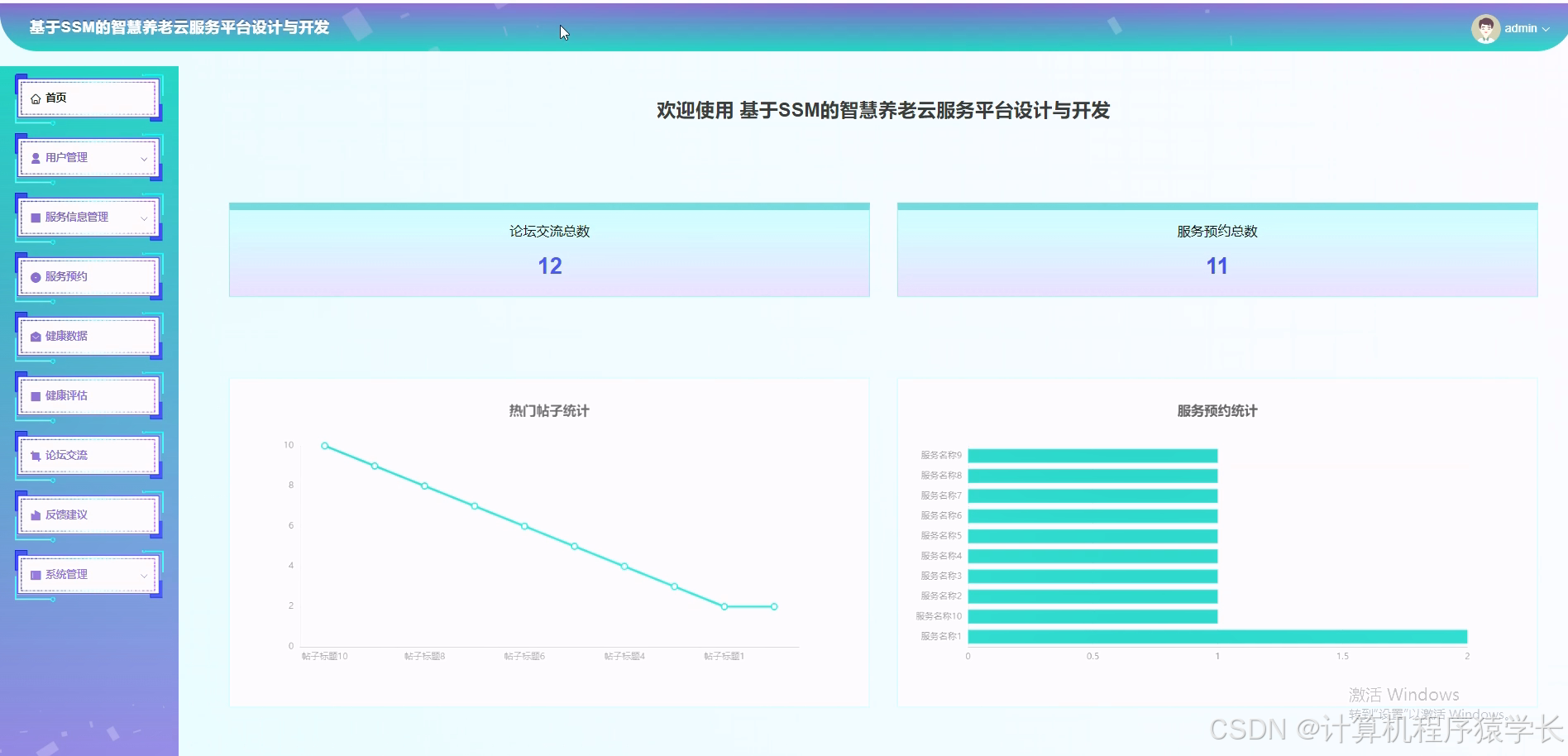The height and width of the screenshot is (756, 1568).
Task: Click the chart icon beside 反馈建议
Action: coord(36,515)
